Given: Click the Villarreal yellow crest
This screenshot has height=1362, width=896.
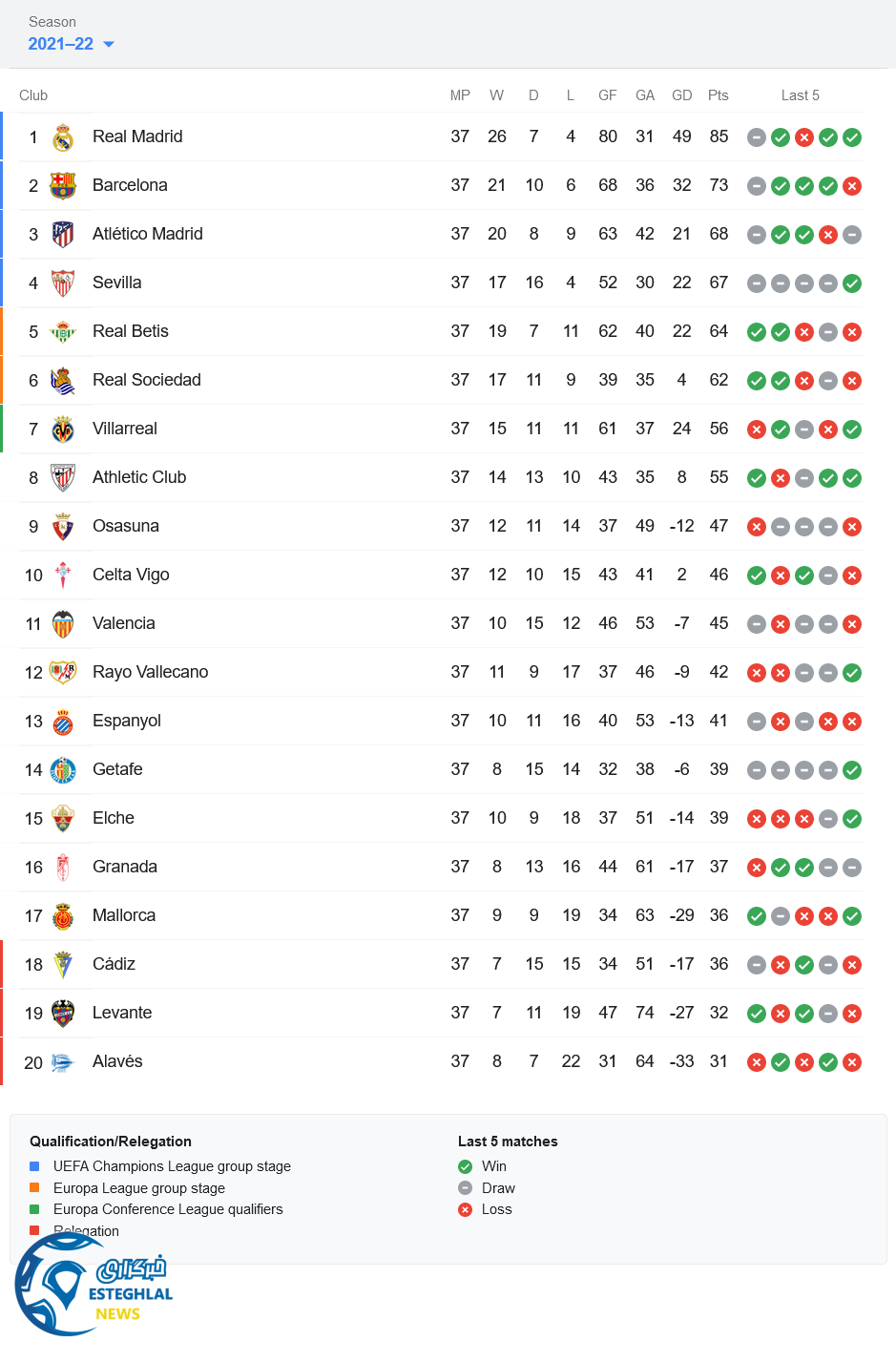Looking at the screenshot, I should pyautogui.click(x=63, y=430).
